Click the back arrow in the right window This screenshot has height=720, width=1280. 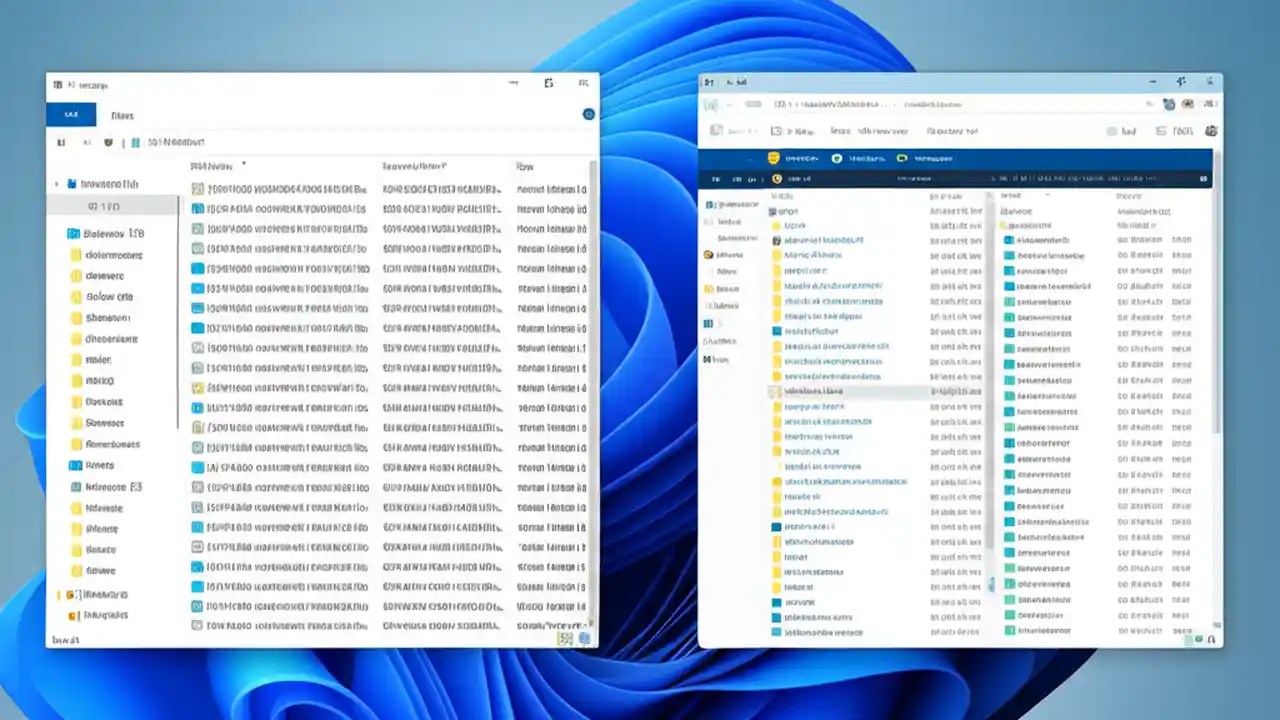coord(711,104)
